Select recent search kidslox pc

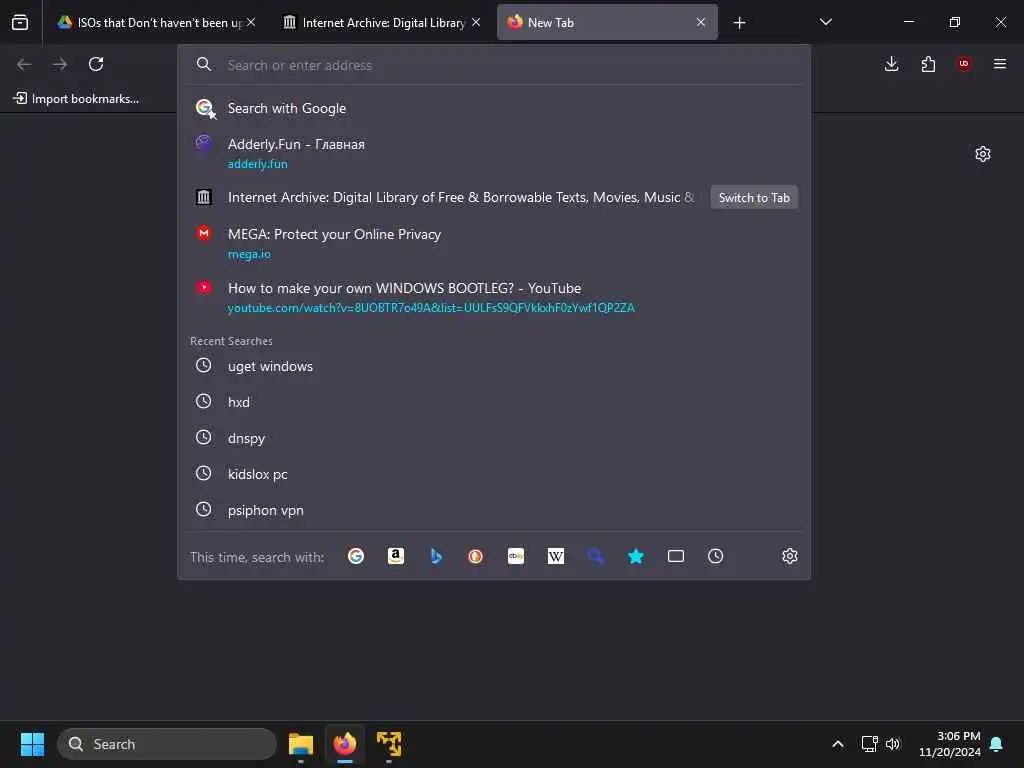[494, 474]
